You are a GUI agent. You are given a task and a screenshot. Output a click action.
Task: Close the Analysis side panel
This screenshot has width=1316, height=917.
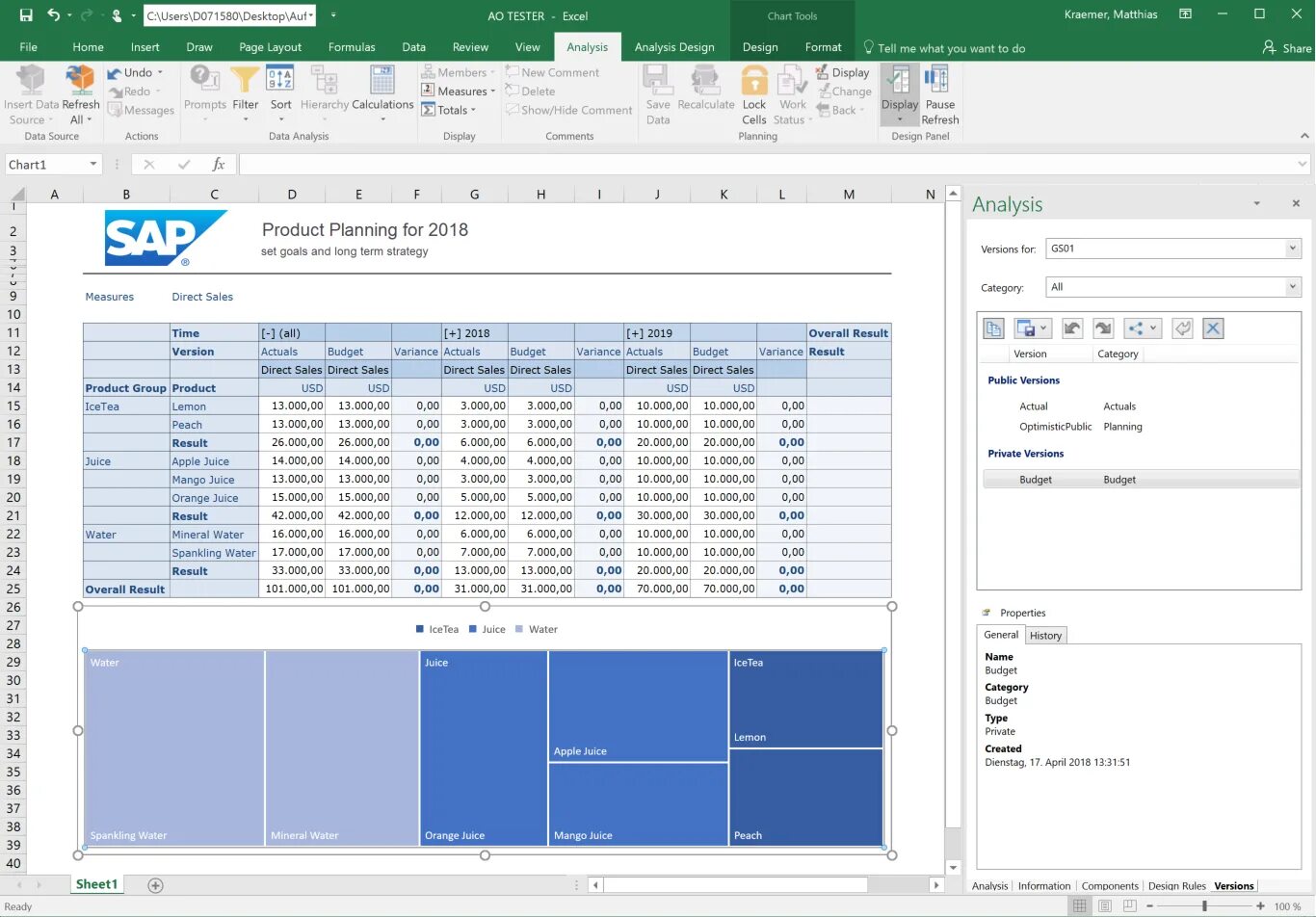(x=1296, y=203)
